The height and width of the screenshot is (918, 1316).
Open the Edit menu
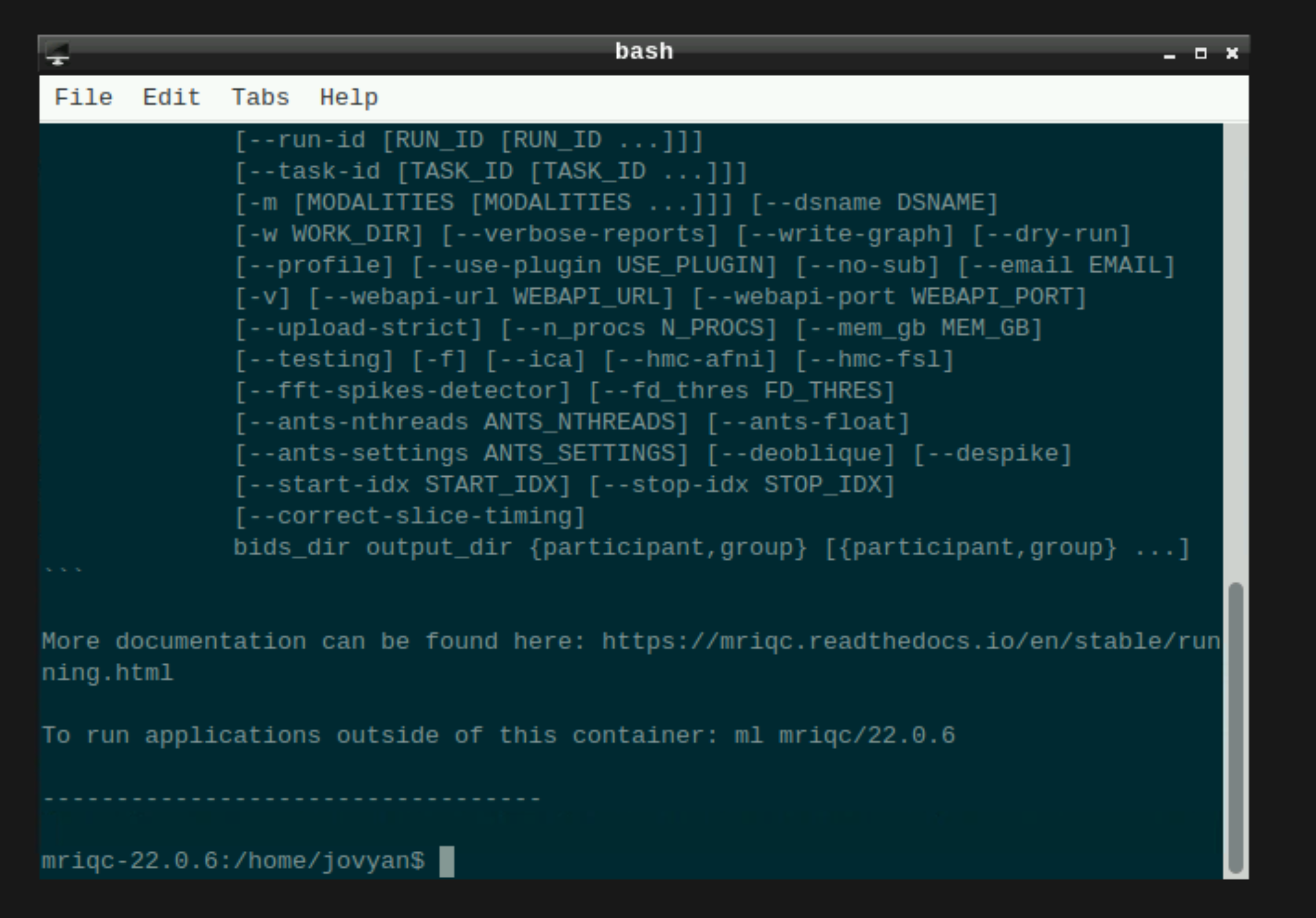tap(170, 97)
